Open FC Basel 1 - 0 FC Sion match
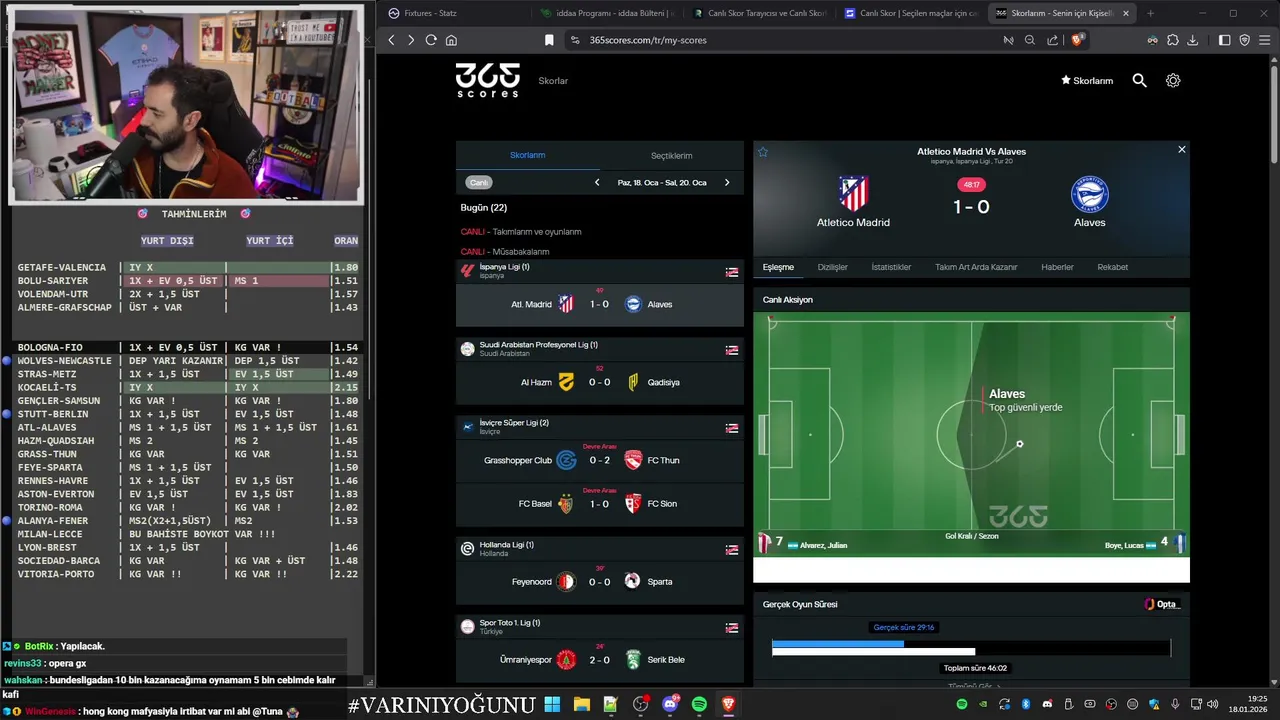This screenshot has width=1280, height=720. [600, 504]
